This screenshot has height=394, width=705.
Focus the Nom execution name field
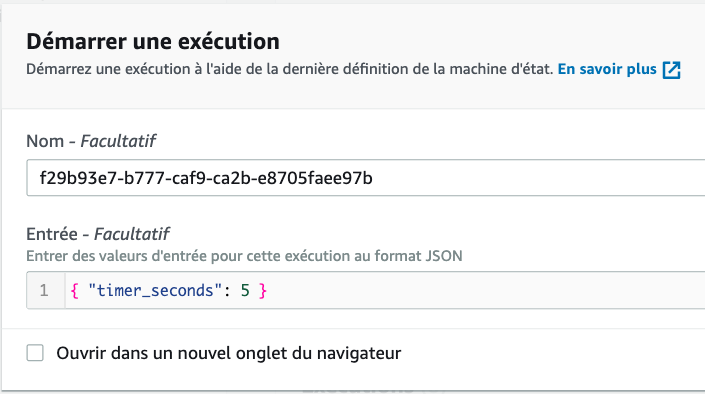coord(366,178)
